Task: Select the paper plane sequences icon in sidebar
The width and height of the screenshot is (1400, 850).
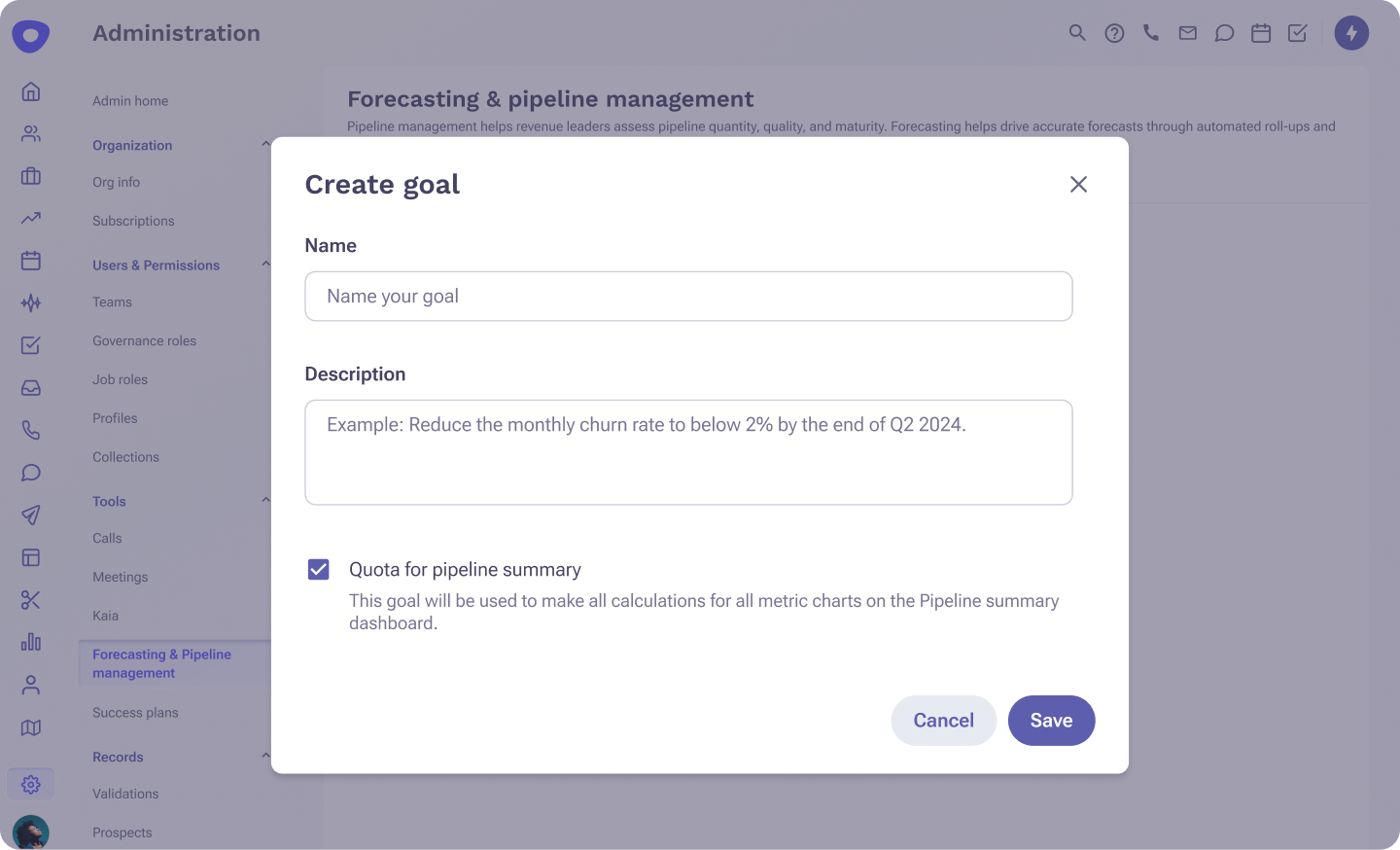Action: click(30, 514)
